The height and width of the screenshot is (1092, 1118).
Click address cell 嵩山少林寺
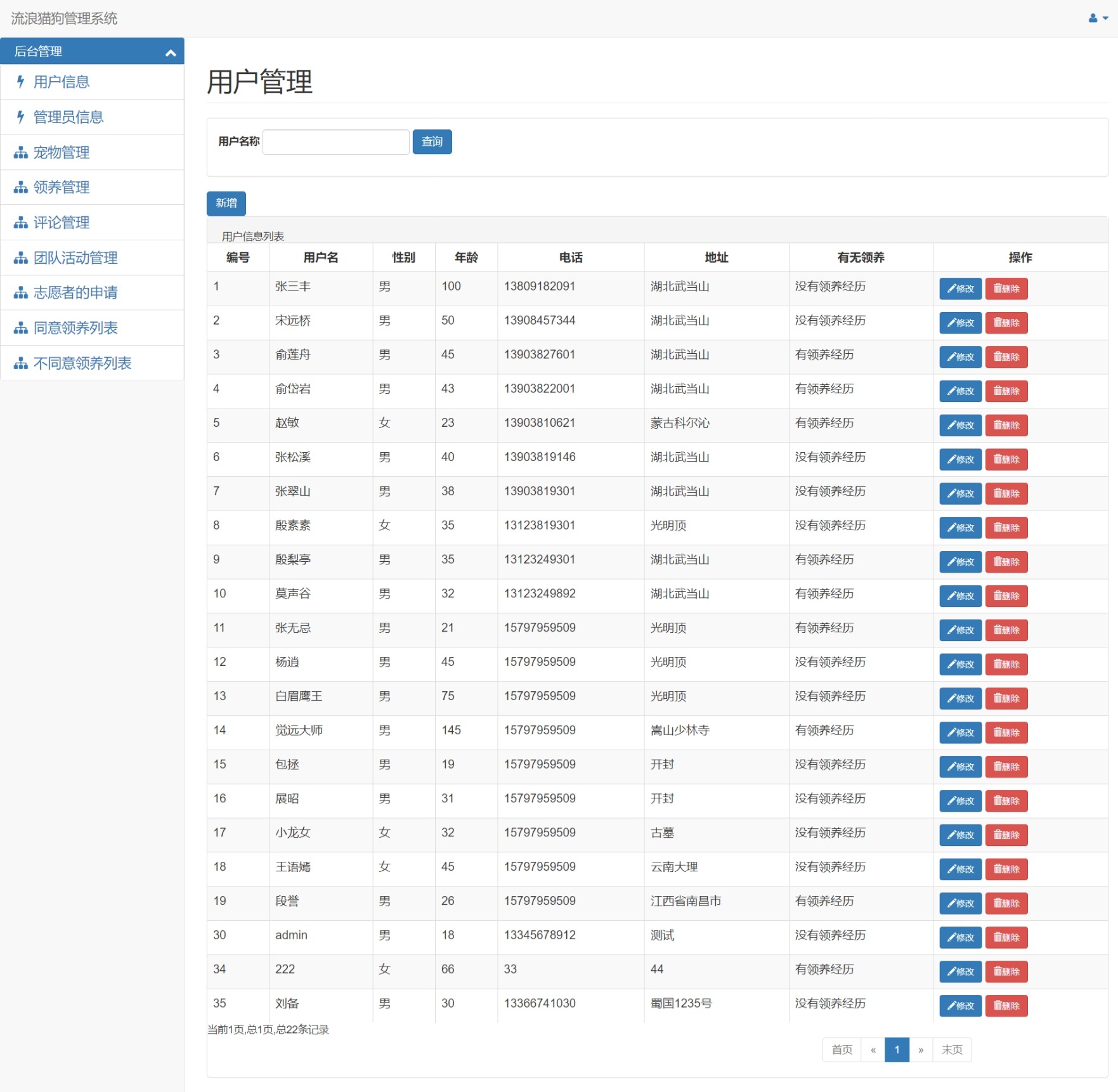(x=680, y=731)
